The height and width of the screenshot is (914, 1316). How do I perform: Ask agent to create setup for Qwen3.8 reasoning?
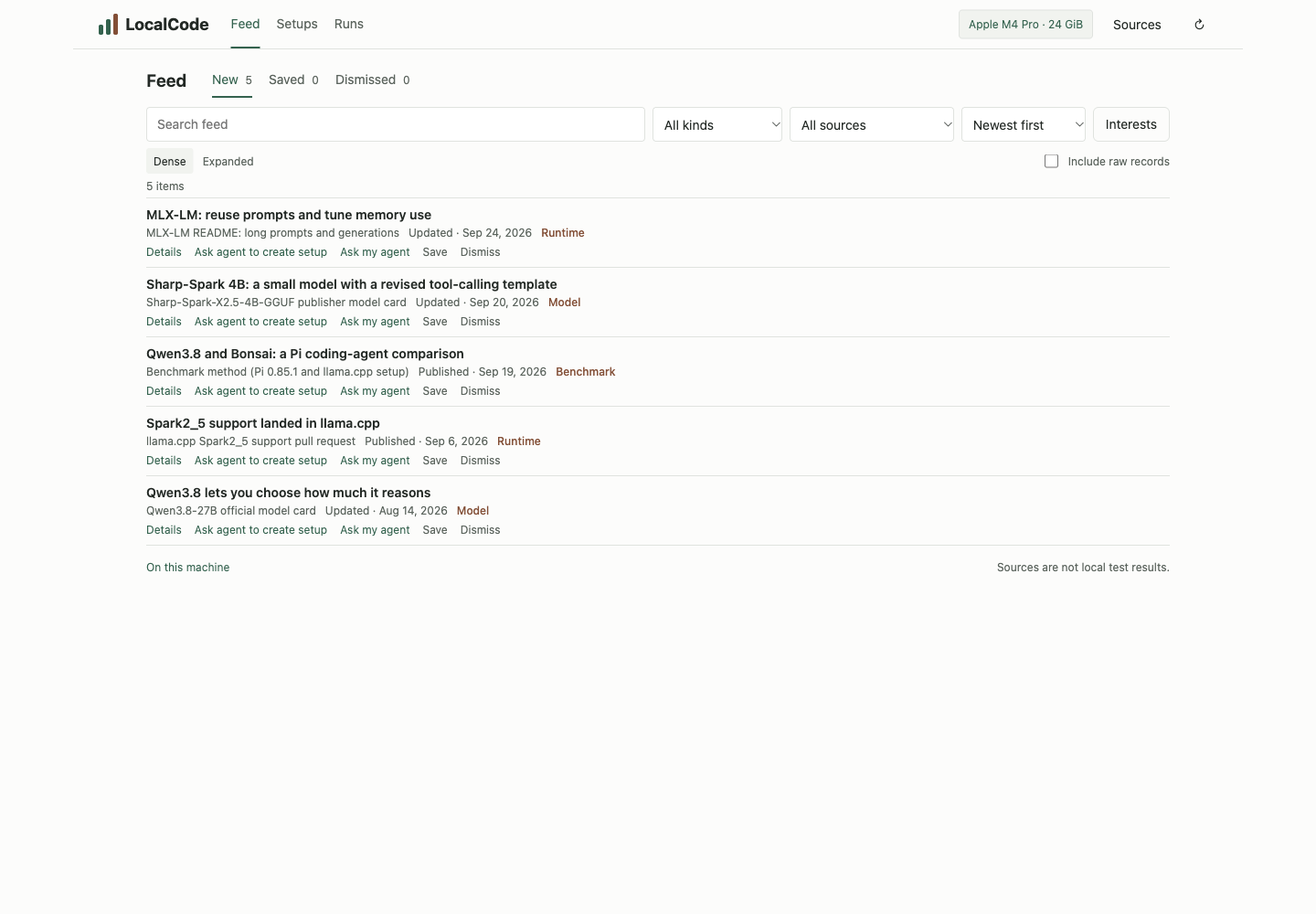260,530
